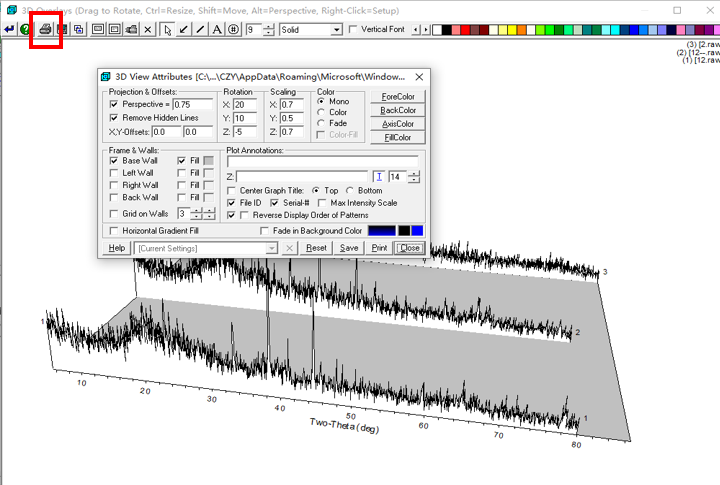Viewport: 720px width, 485px height.
Task: Enable the Left Wall checkbox
Action: (x=114, y=173)
